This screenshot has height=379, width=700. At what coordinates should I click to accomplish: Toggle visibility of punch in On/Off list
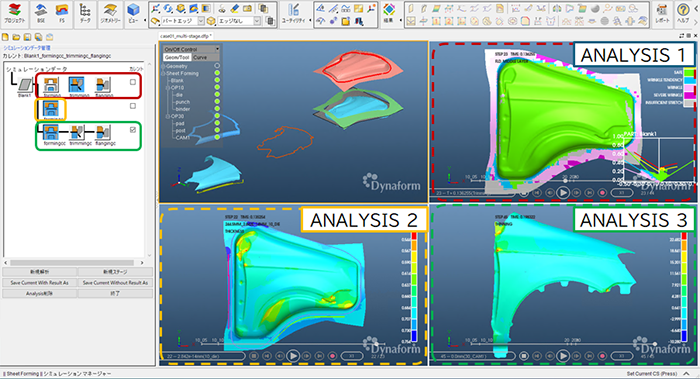pos(217,102)
